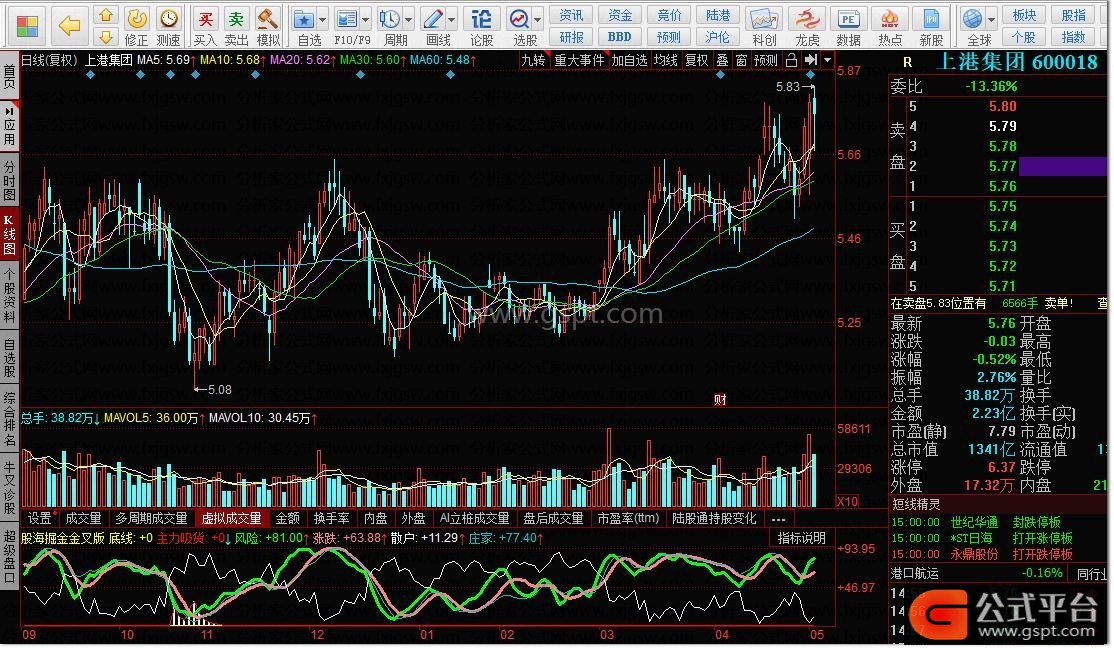Click the 5.08 lowest-price marker
1114x648 pixels.
(x=220, y=389)
